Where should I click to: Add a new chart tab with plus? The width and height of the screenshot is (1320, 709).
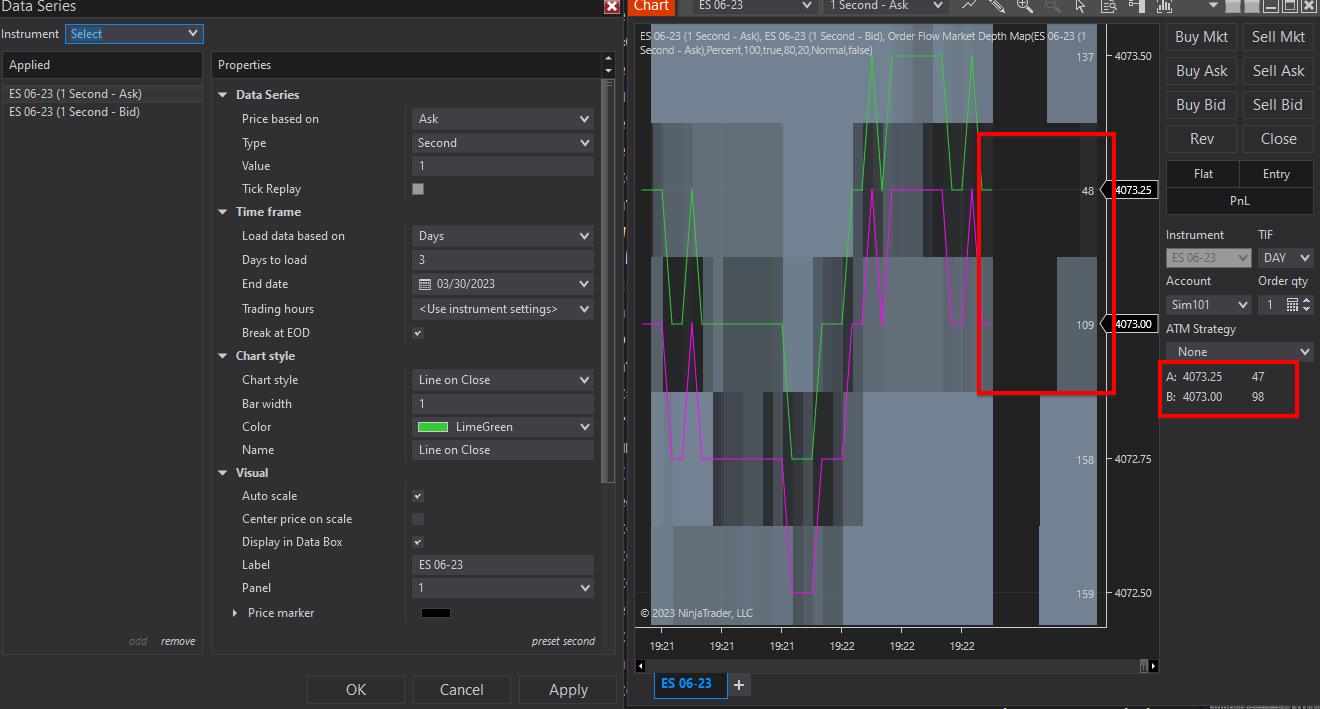pos(739,684)
